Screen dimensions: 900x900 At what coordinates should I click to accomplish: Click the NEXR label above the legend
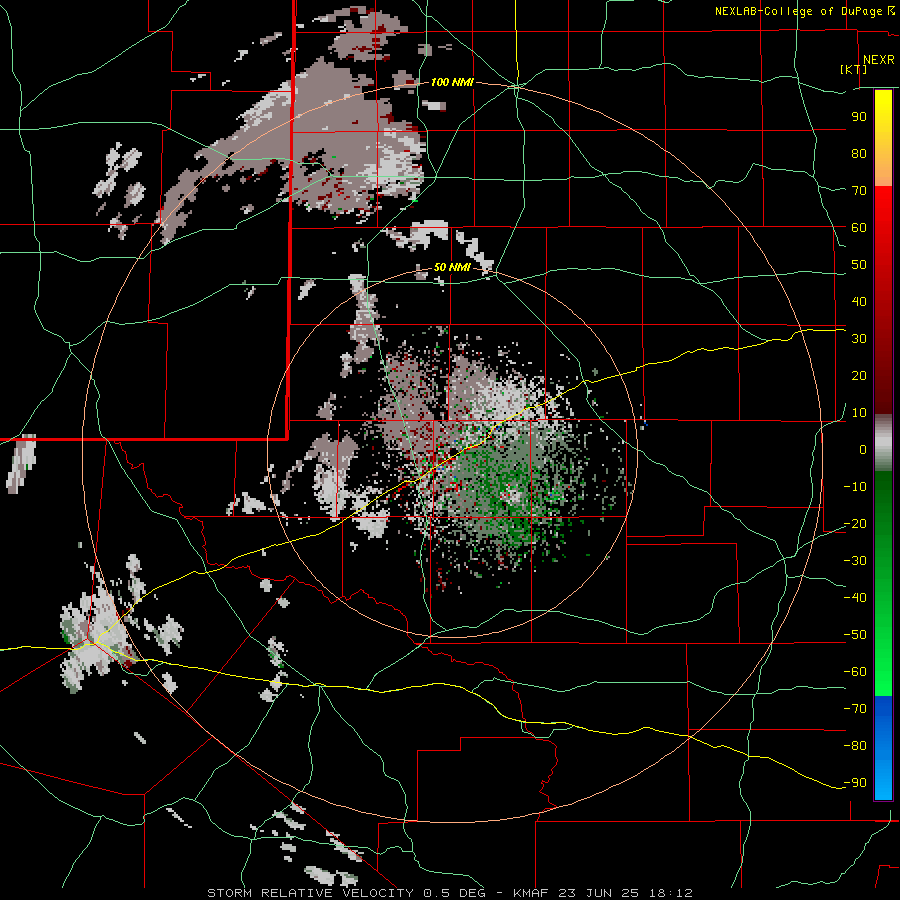[878, 60]
